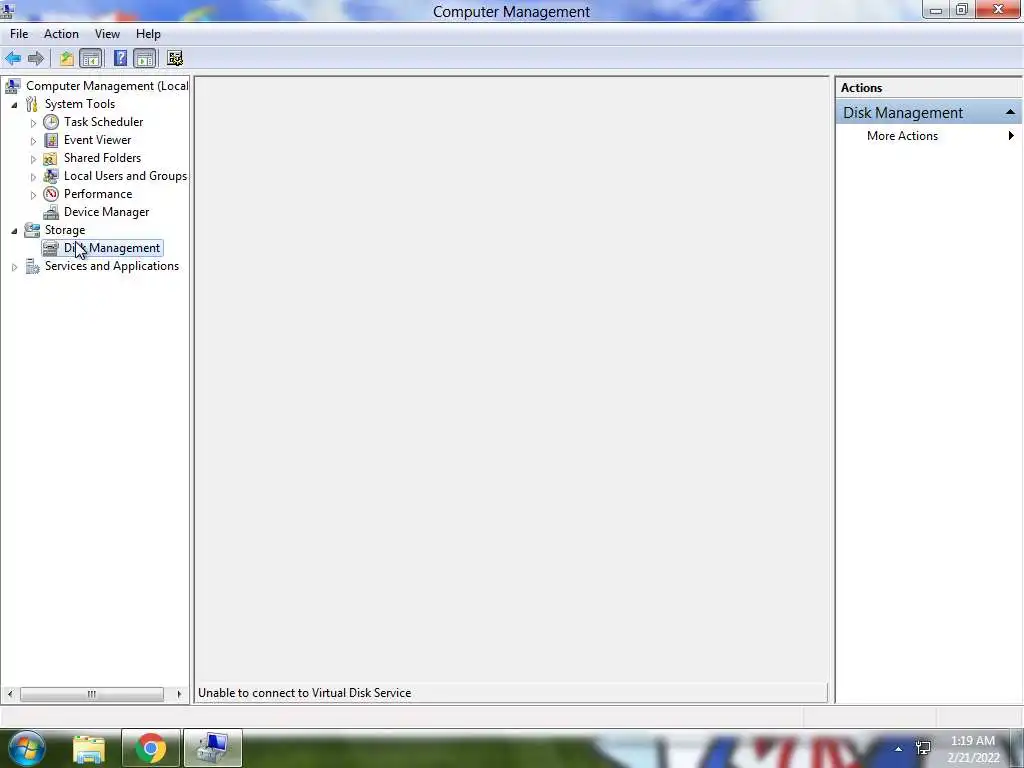The width and height of the screenshot is (1024, 768).
Task: Select Storage label in tree
Action: [65, 230]
